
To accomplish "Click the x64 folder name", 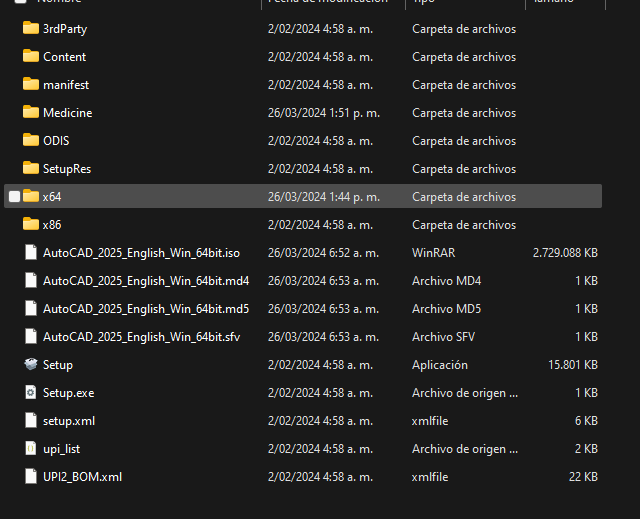I will coord(52,197).
